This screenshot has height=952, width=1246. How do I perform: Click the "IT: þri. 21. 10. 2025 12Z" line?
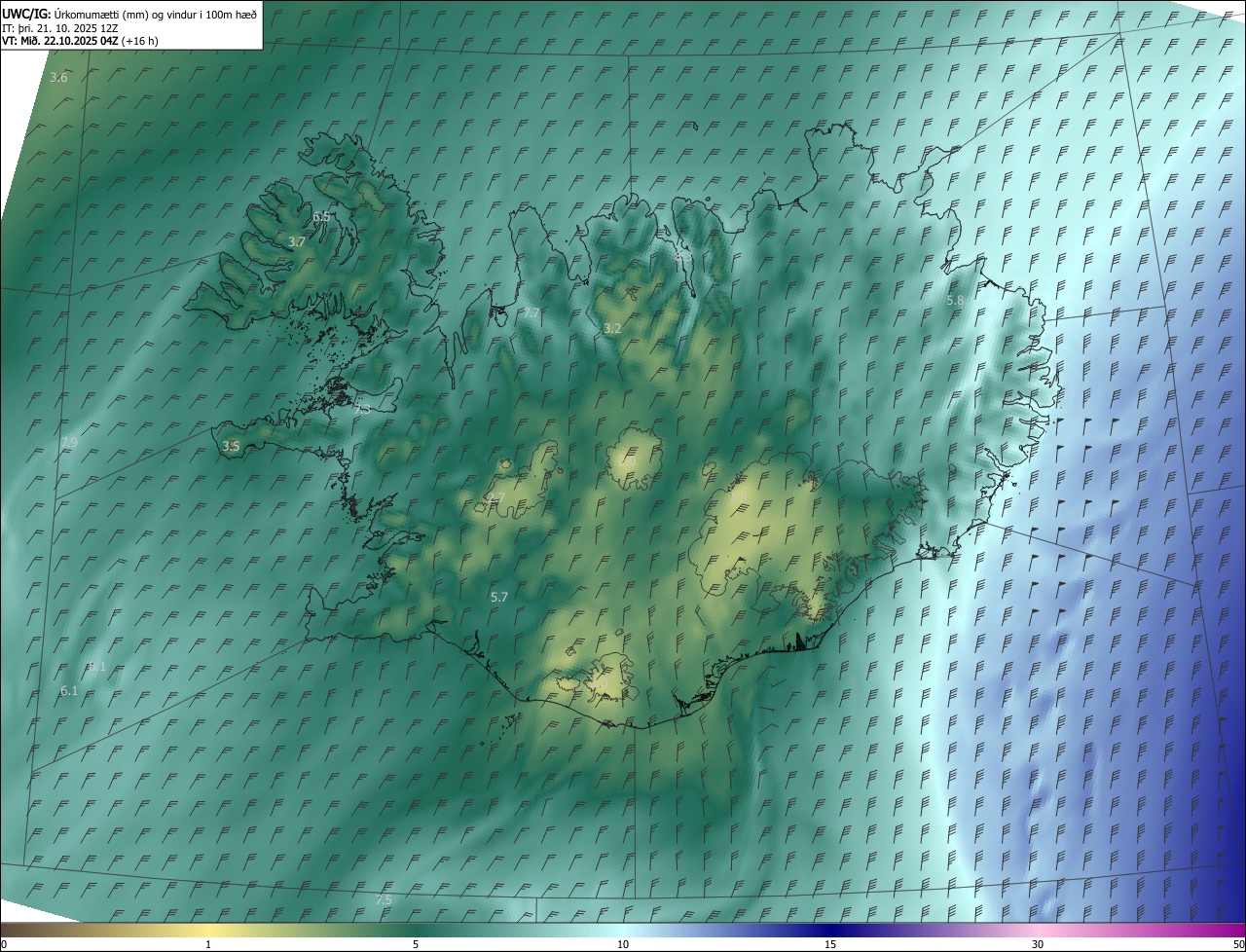click(x=60, y=27)
